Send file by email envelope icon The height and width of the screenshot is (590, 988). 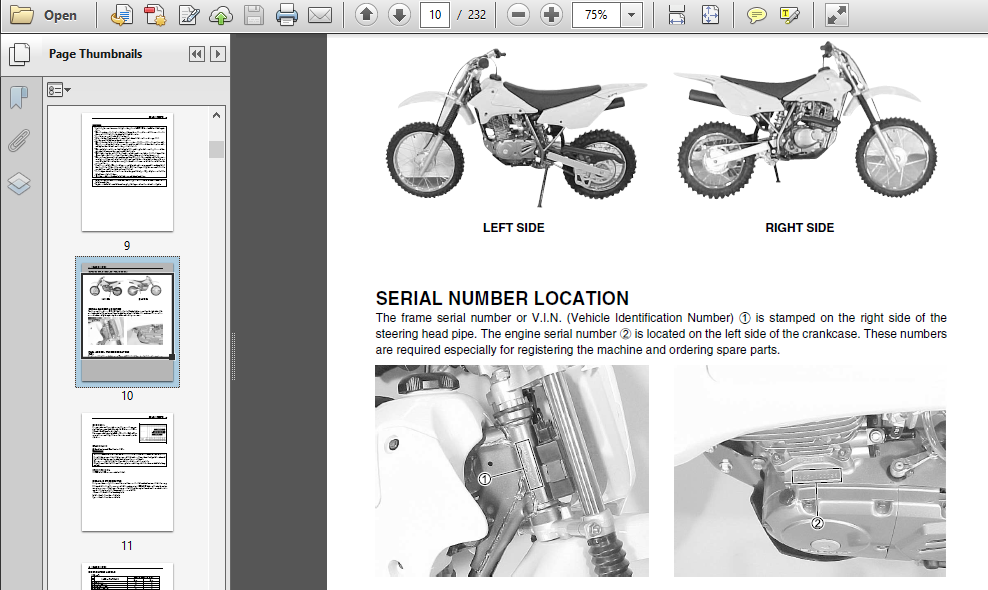click(320, 14)
